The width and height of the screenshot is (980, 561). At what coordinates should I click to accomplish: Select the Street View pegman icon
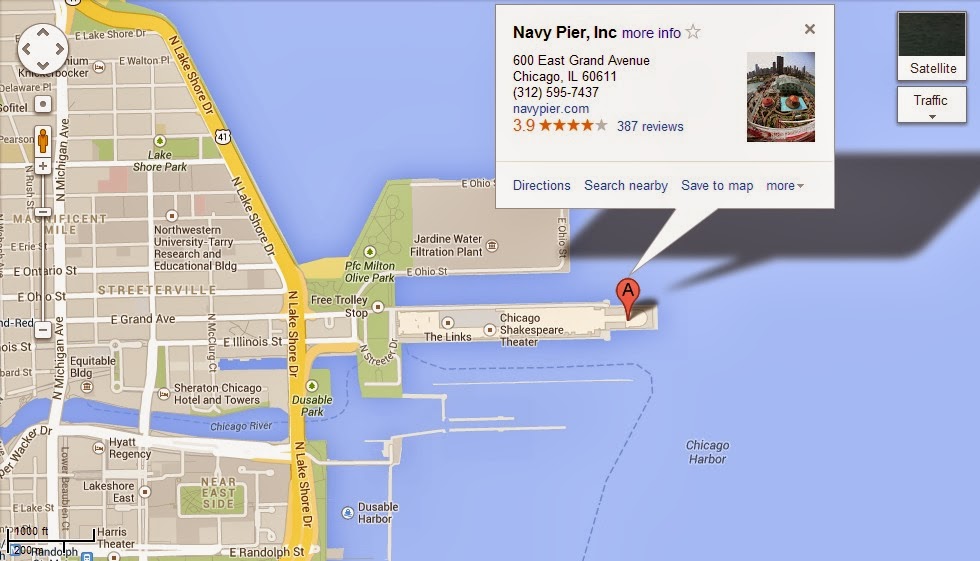click(x=42, y=141)
